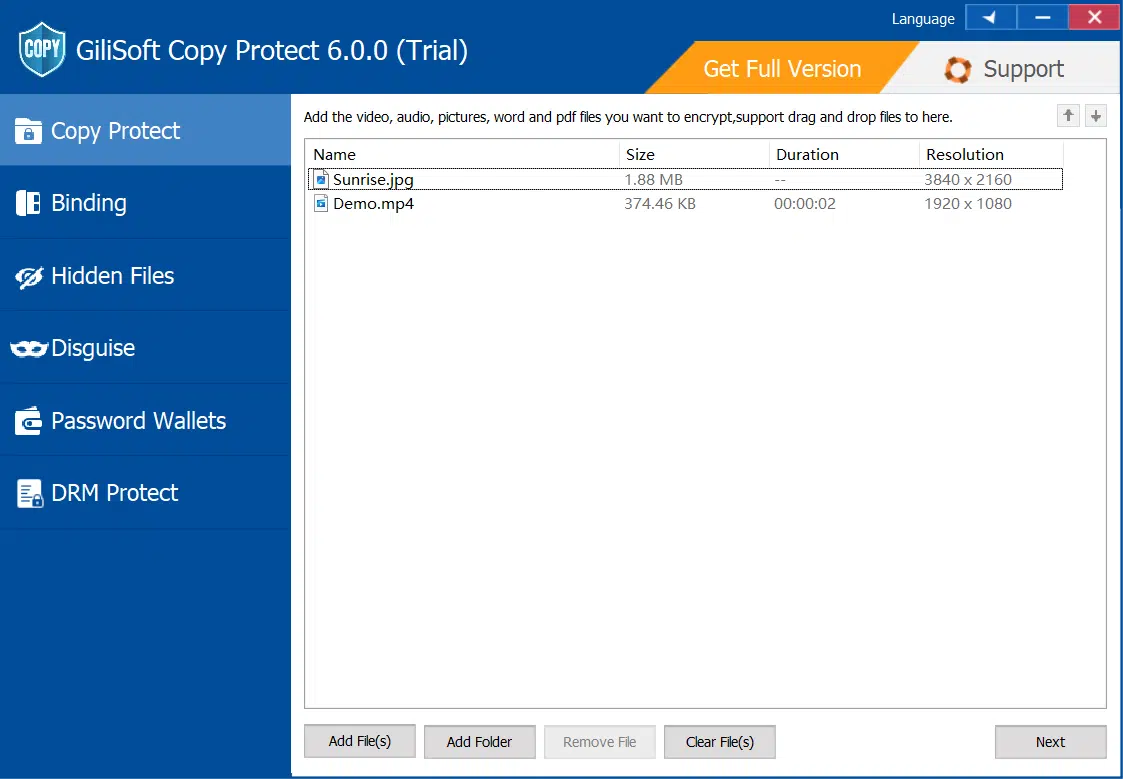Click the Disguise mask icon
1123x779 pixels.
coord(29,349)
